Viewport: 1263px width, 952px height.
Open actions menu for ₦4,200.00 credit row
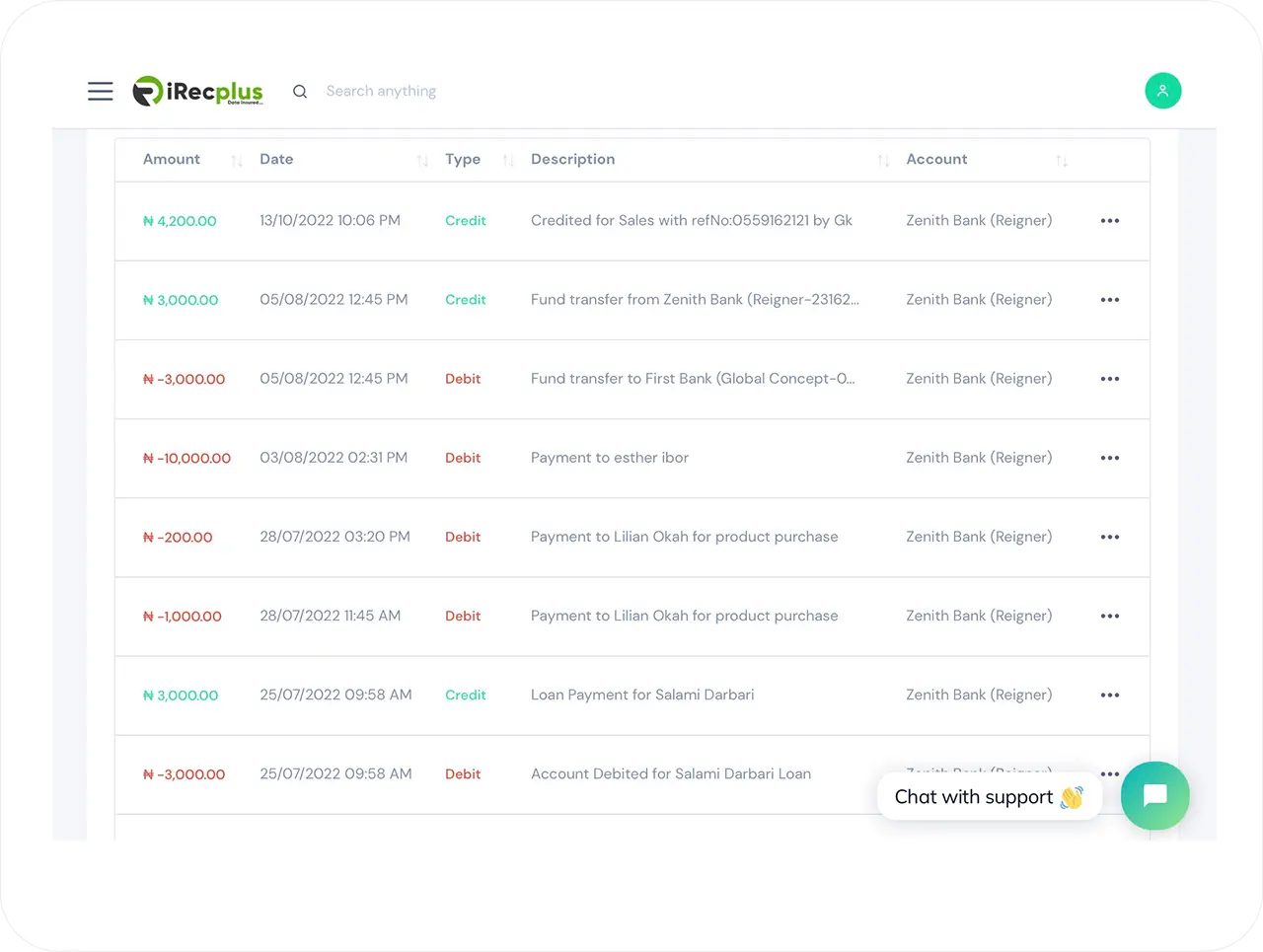tap(1109, 221)
